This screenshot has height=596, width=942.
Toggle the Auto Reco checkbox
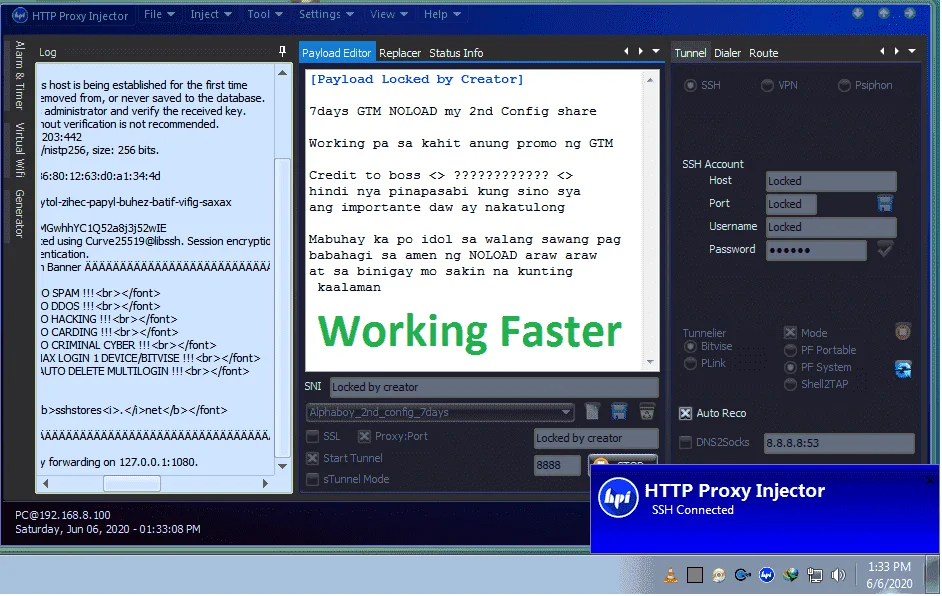point(685,413)
